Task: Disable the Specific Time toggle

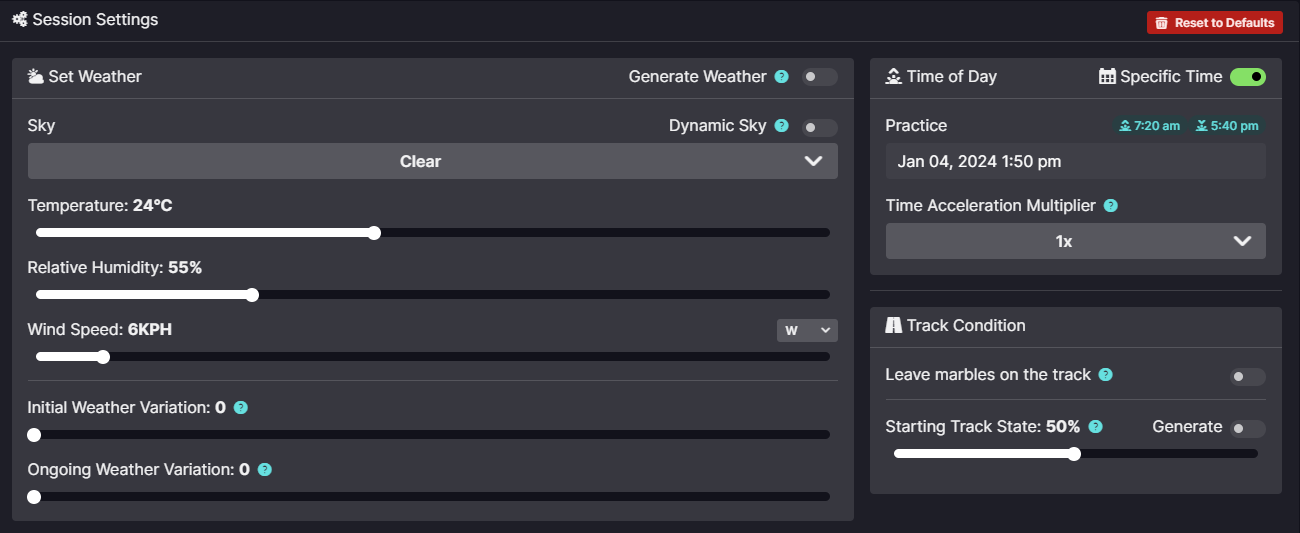Action: click(x=1248, y=77)
